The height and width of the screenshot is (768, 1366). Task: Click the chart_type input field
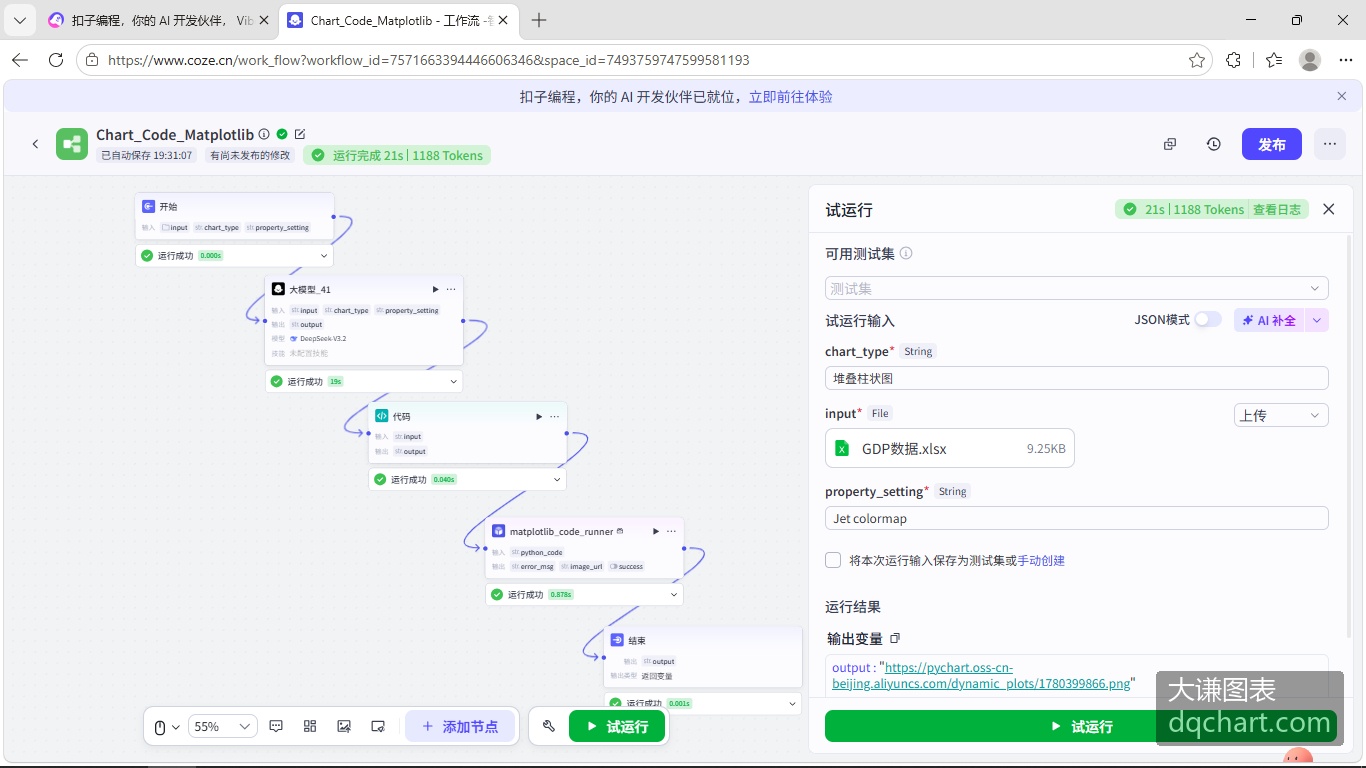click(x=1077, y=378)
